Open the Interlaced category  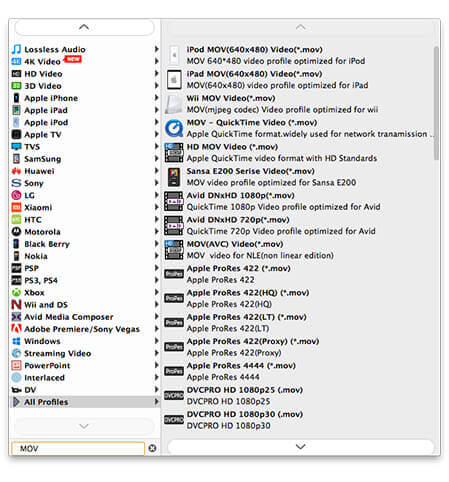85,377
